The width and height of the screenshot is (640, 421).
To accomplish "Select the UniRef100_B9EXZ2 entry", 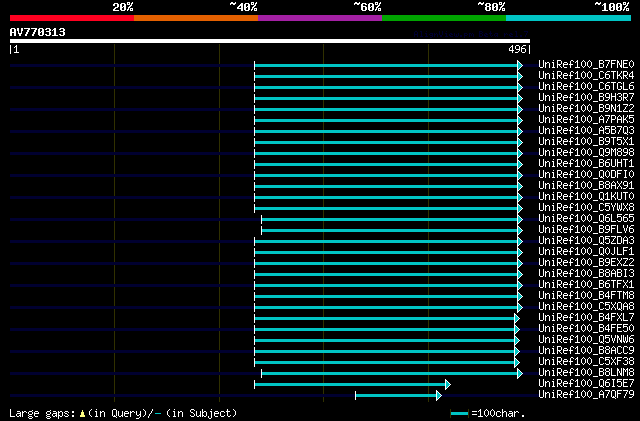I will pyautogui.click(x=586, y=263).
